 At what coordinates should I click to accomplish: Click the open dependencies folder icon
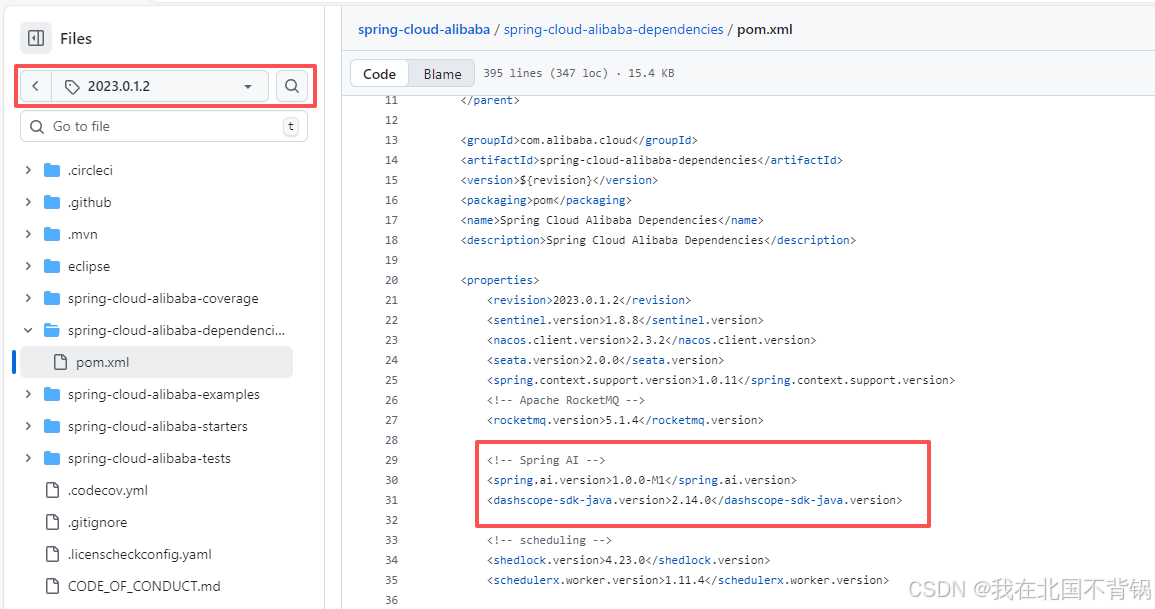[52, 330]
